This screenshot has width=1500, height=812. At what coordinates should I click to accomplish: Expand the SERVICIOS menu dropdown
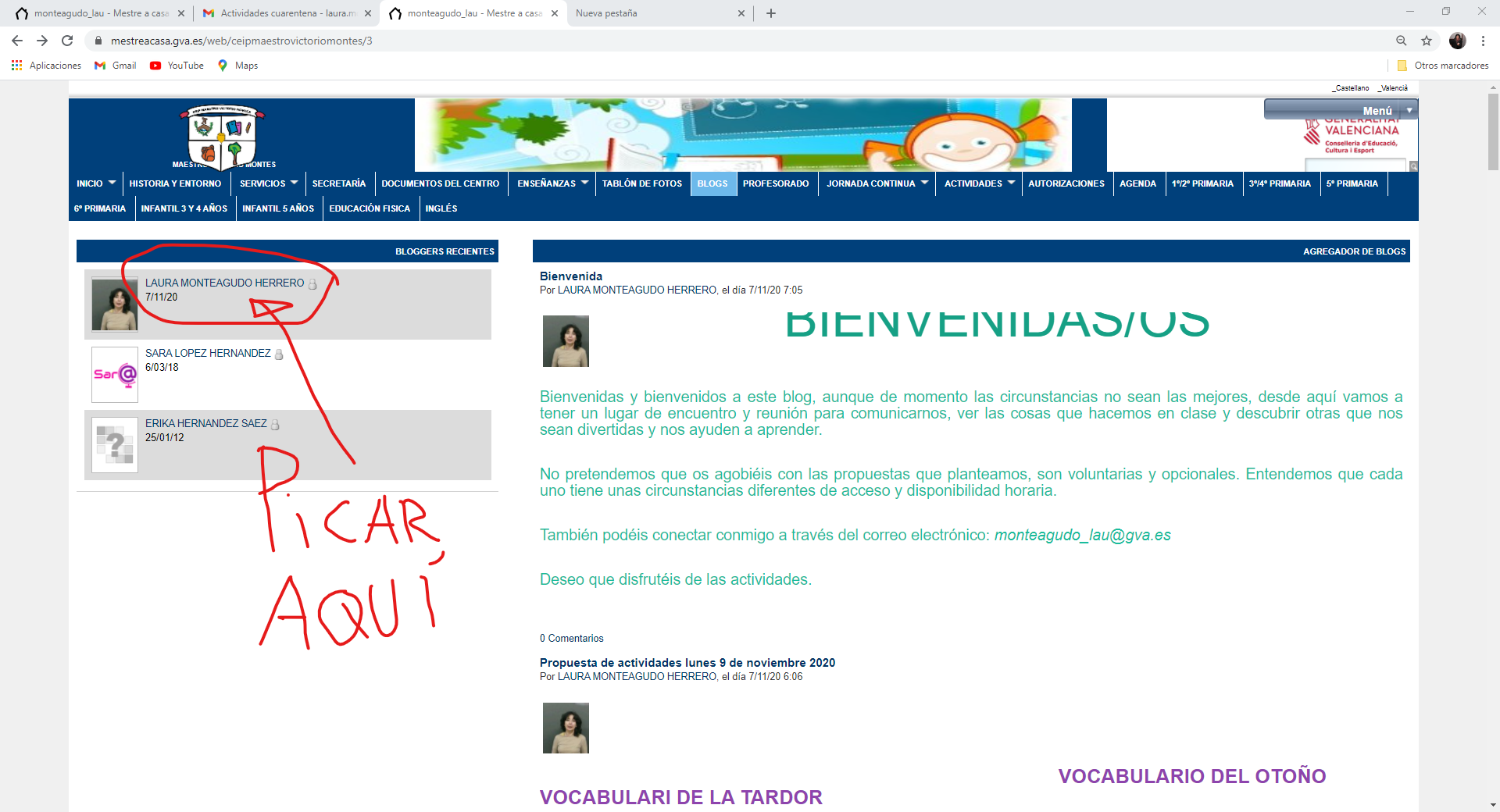click(x=294, y=183)
